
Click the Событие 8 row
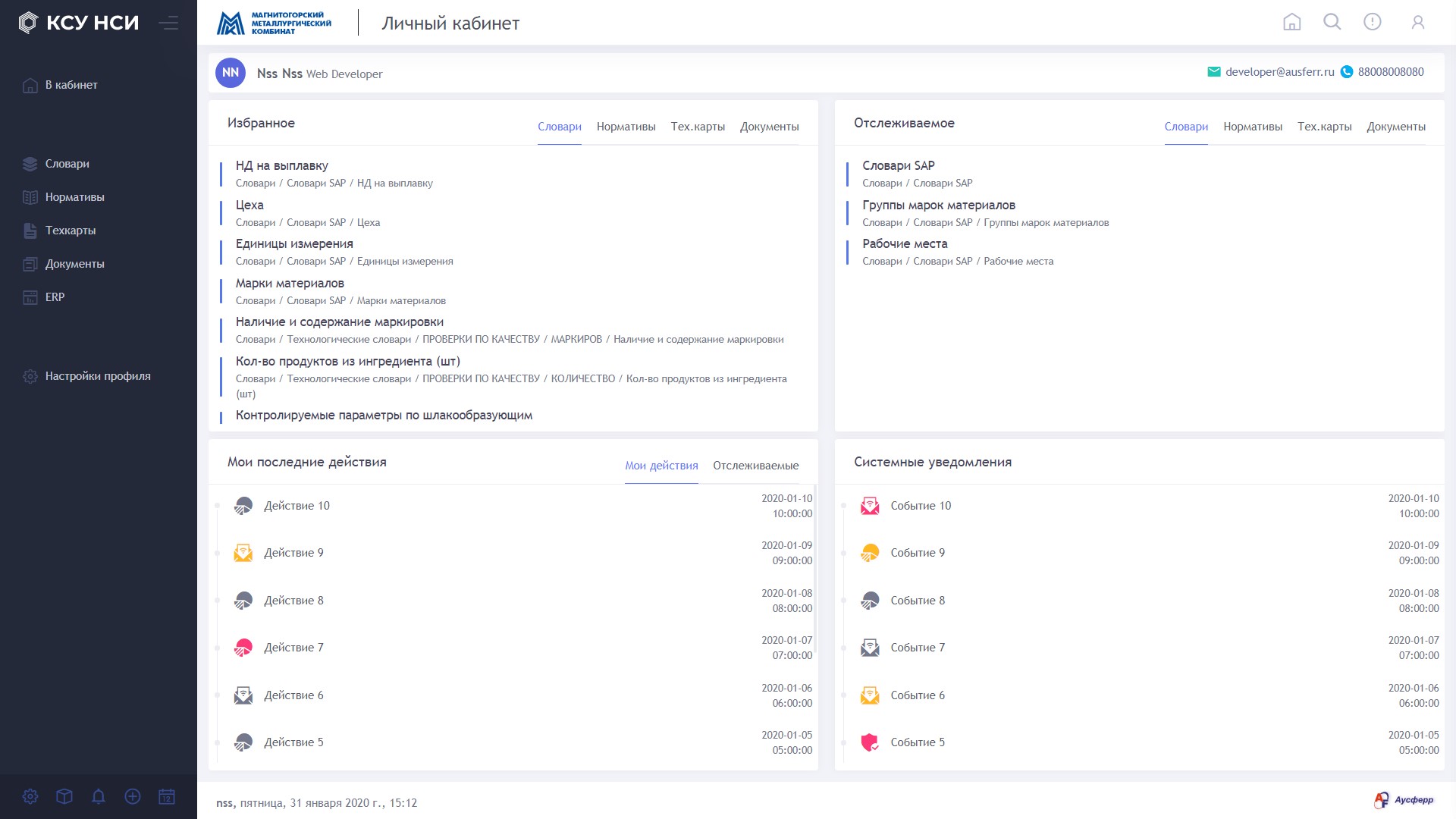click(1140, 601)
